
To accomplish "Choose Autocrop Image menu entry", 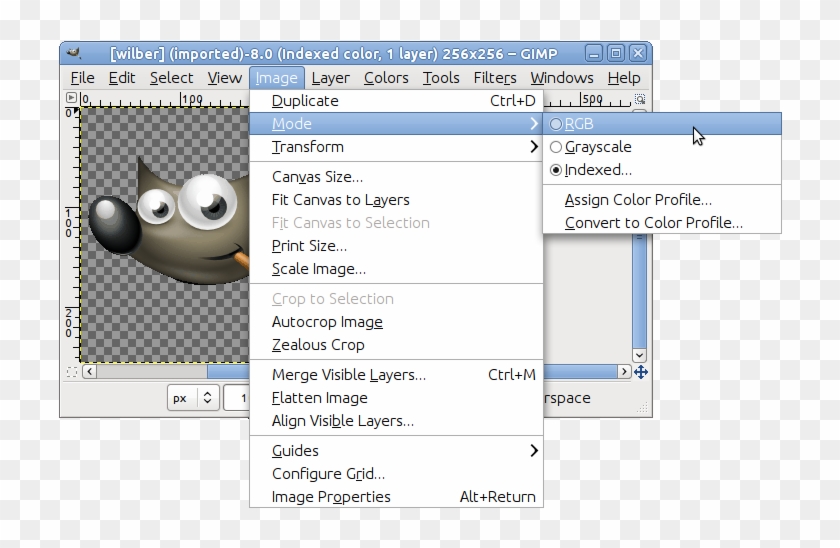I will pos(396,322).
